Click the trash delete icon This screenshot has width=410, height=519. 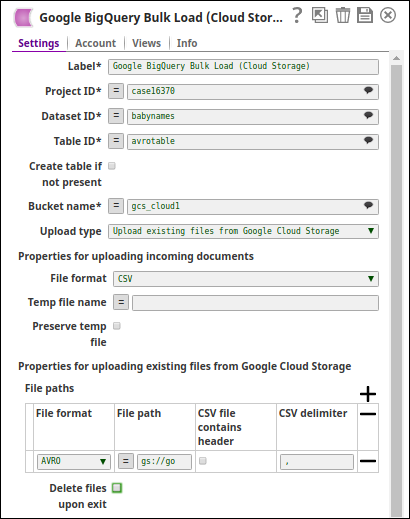(342, 15)
